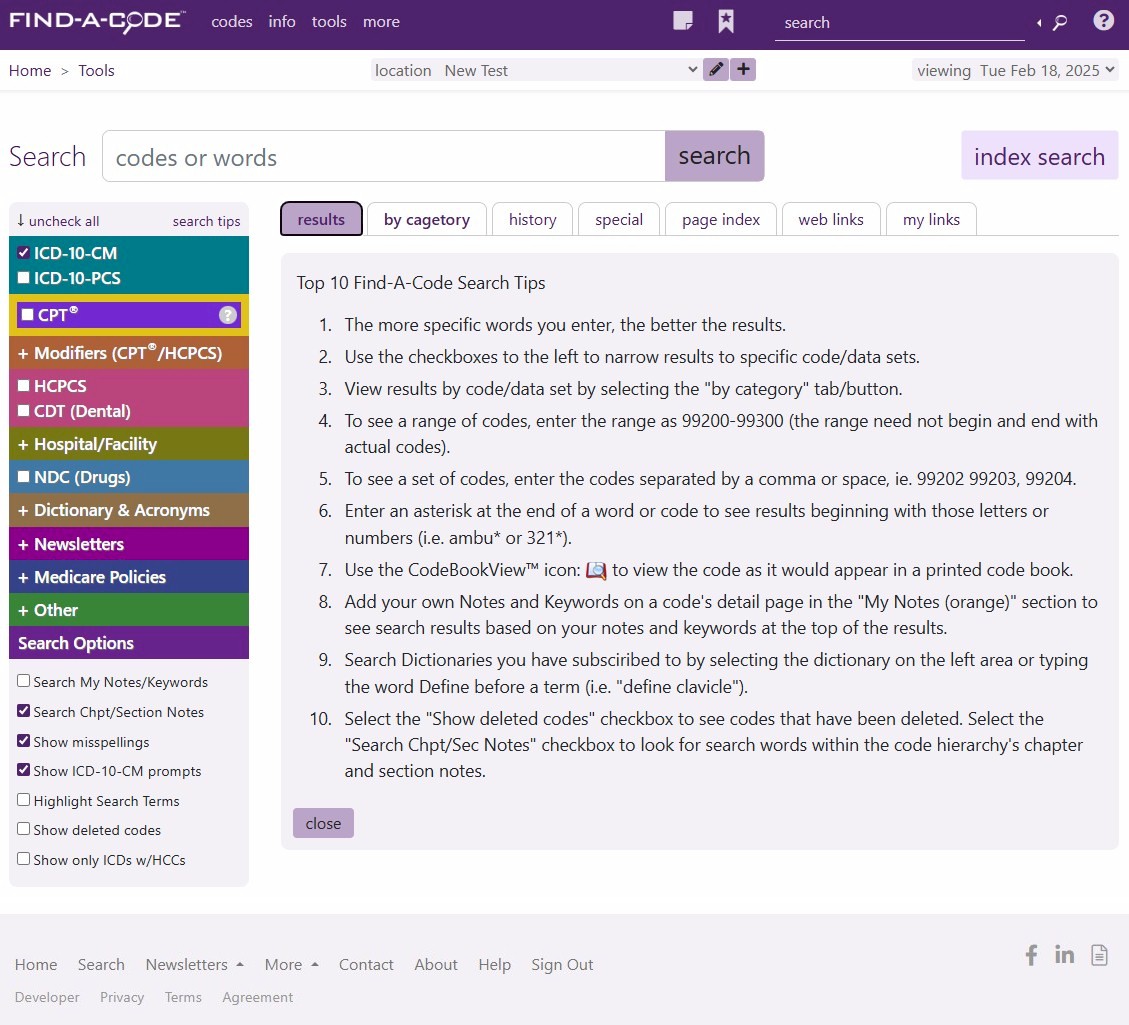Click the codes or words search field
The width and height of the screenshot is (1129, 1025).
[x=384, y=156]
